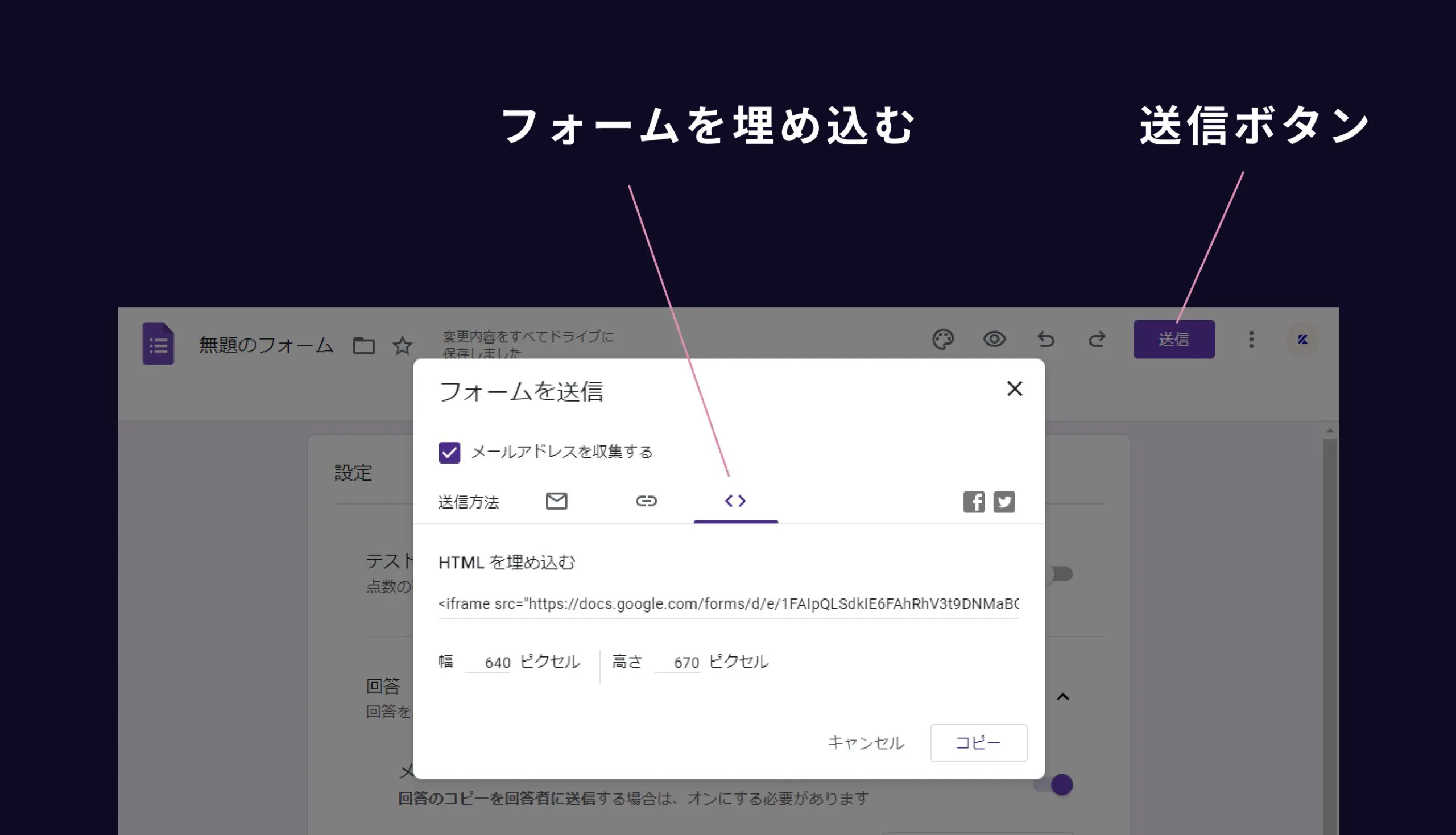
Task: Switch to the link sharing tab
Action: coord(647,501)
